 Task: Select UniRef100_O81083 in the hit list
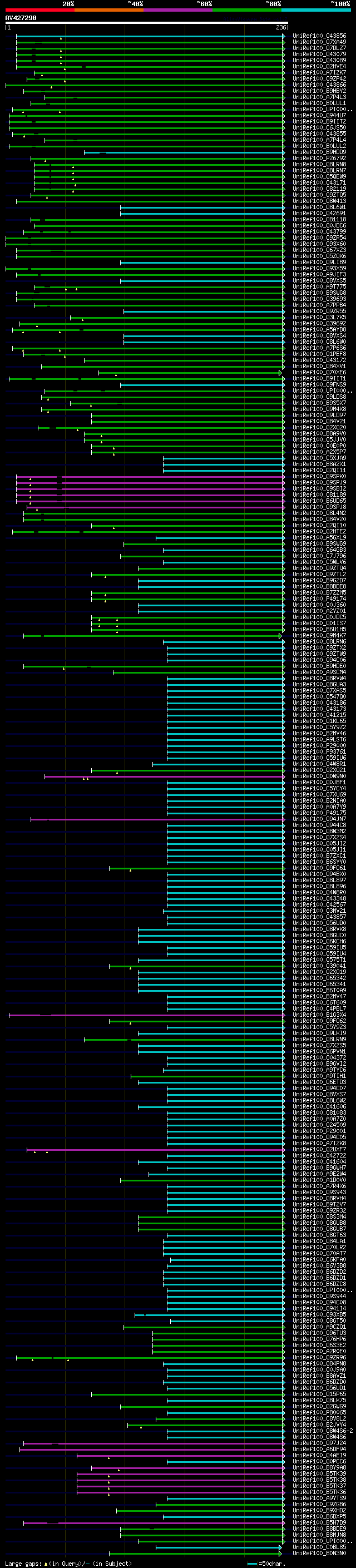coord(319,1114)
